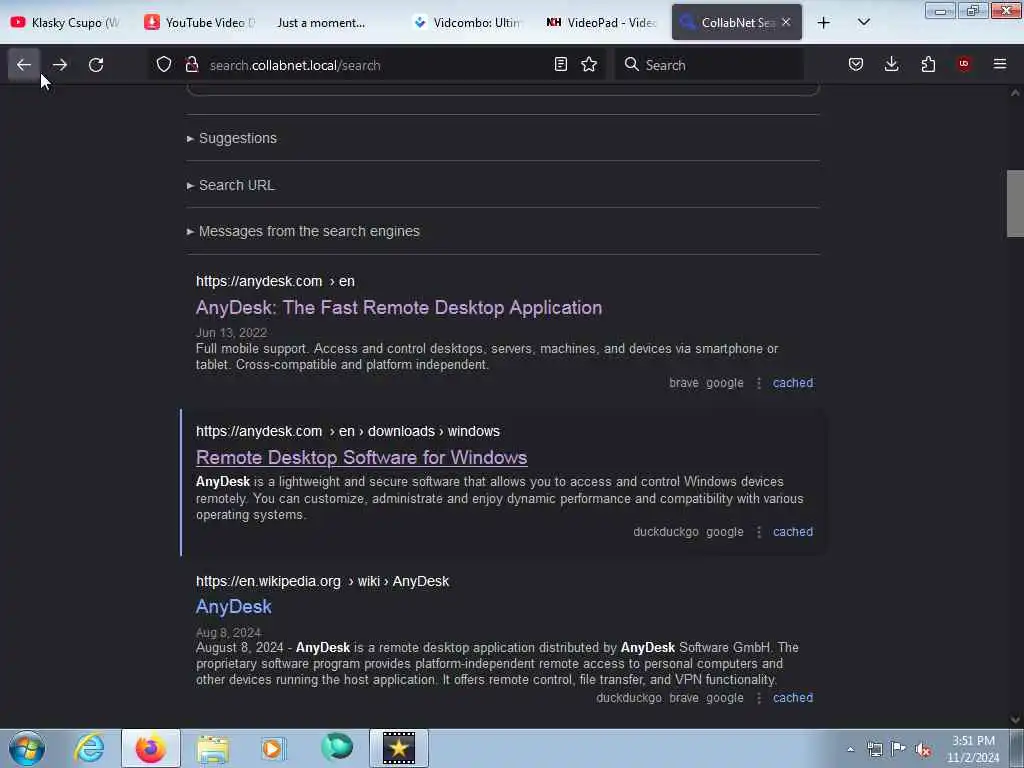
Task: Open options dots on Windows downloads result
Action: click(x=758, y=532)
